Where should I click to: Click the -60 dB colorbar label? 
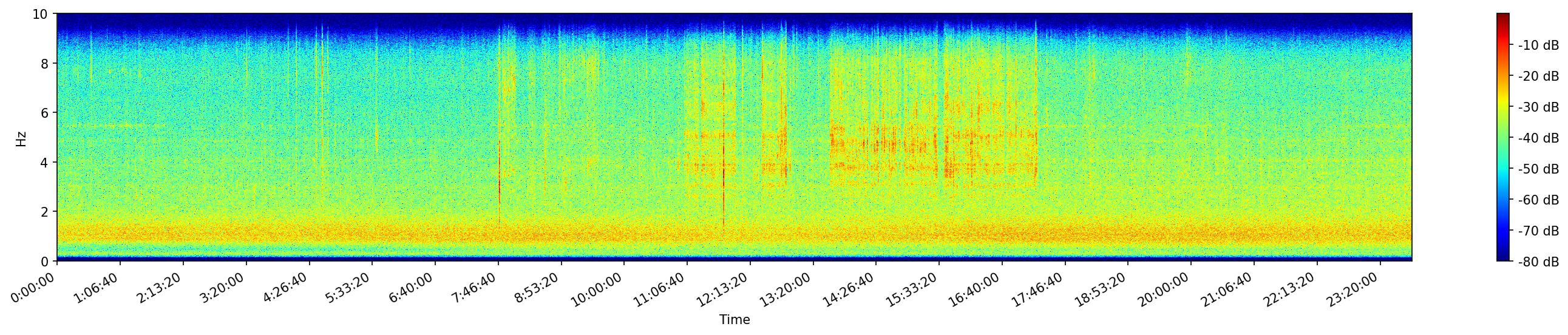click(x=1538, y=200)
